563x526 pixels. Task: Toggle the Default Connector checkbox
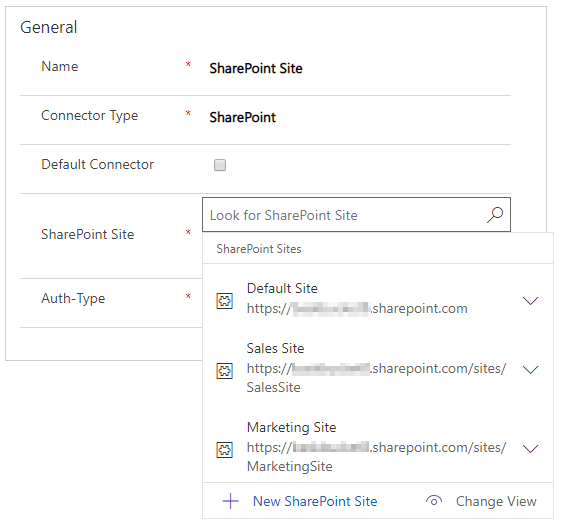(x=220, y=165)
